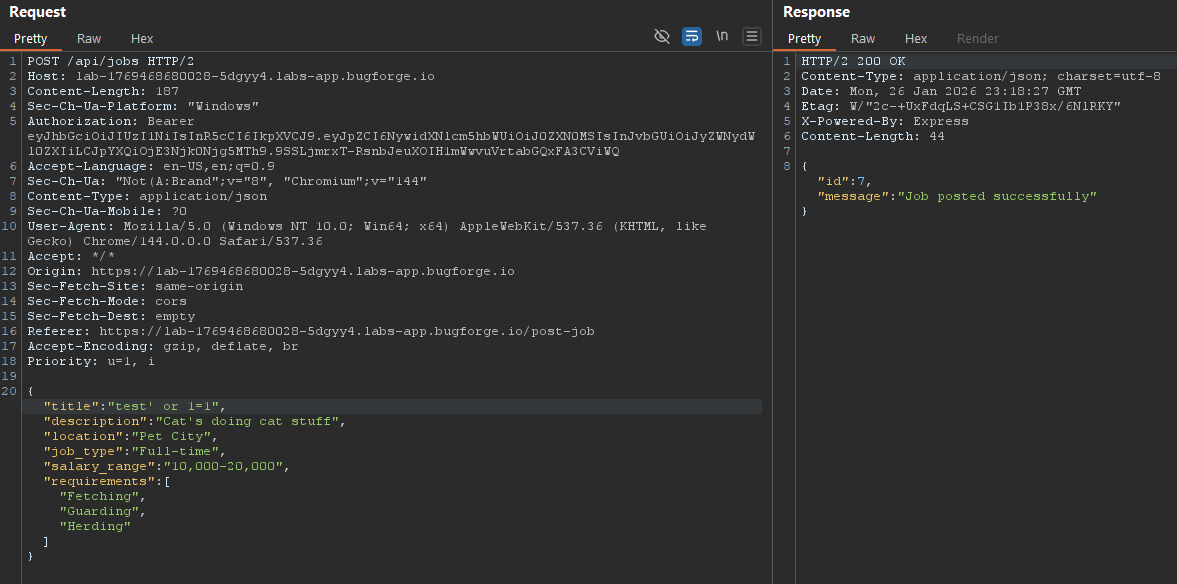
Task: Click the Authorization: Bearer header line
Action: (111, 121)
